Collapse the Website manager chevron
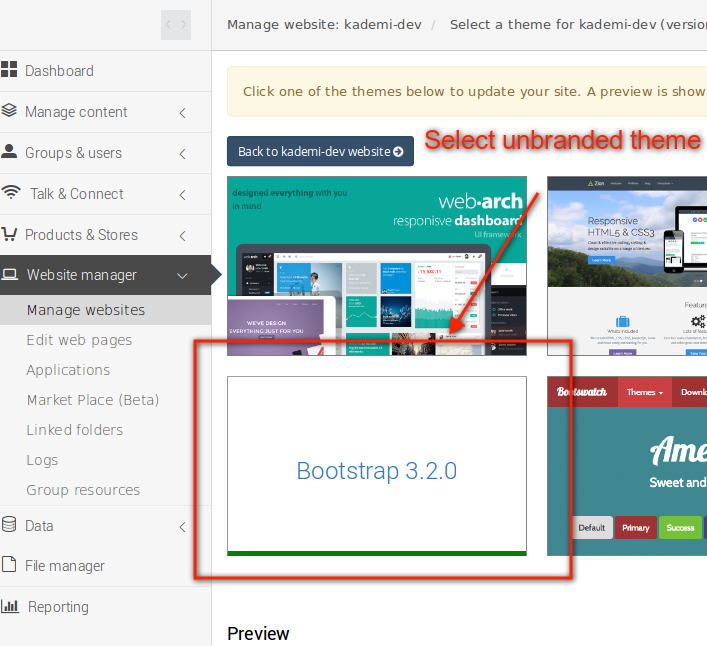This screenshot has height=646, width=707. 182,276
